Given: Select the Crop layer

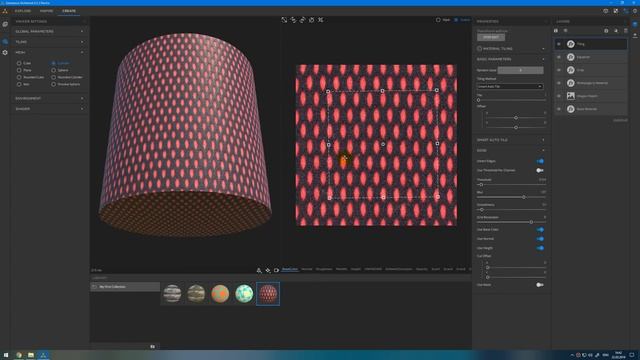Looking at the screenshot, I should pyautogui.click(x=591, y=70).
